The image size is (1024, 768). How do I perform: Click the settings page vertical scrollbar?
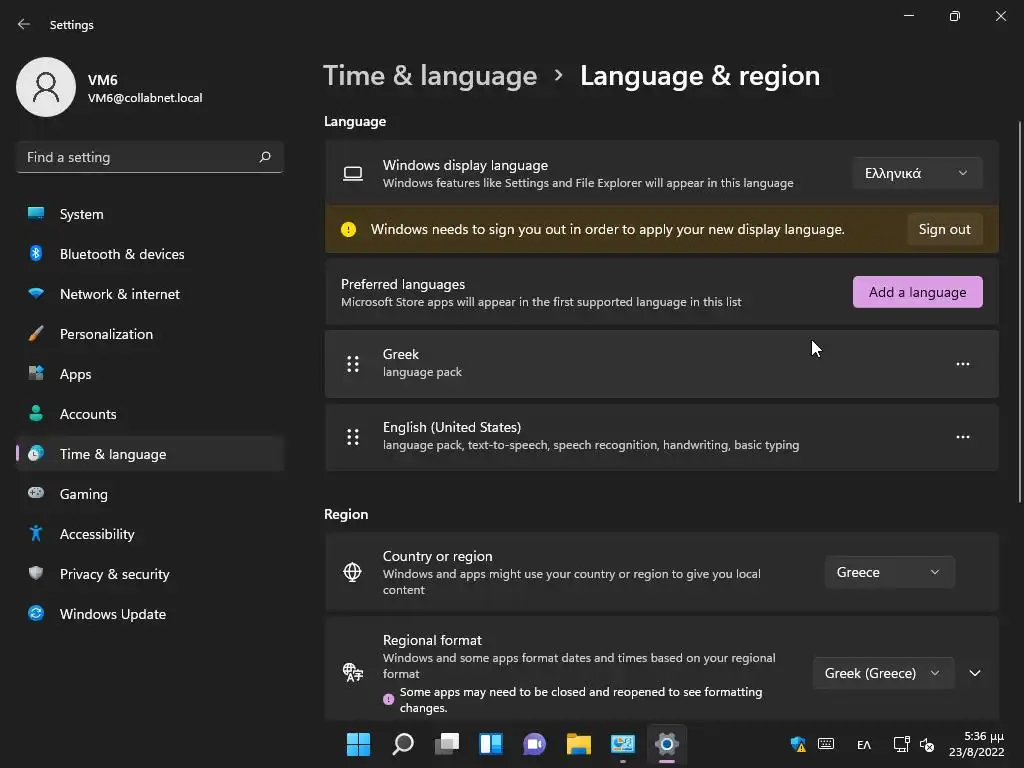(x=1019, y=312)
